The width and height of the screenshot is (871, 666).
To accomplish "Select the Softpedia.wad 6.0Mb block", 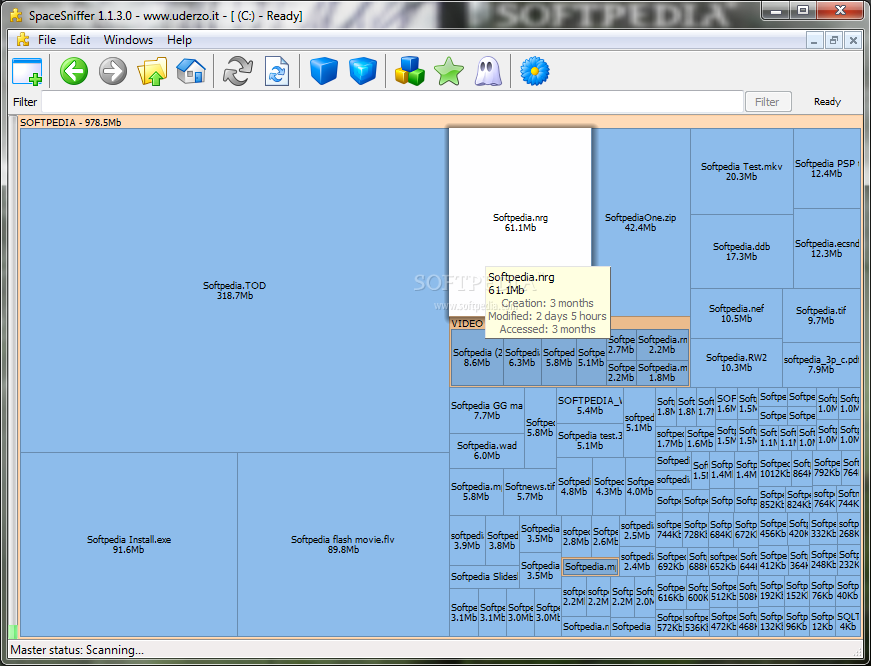I will [487, 450].
